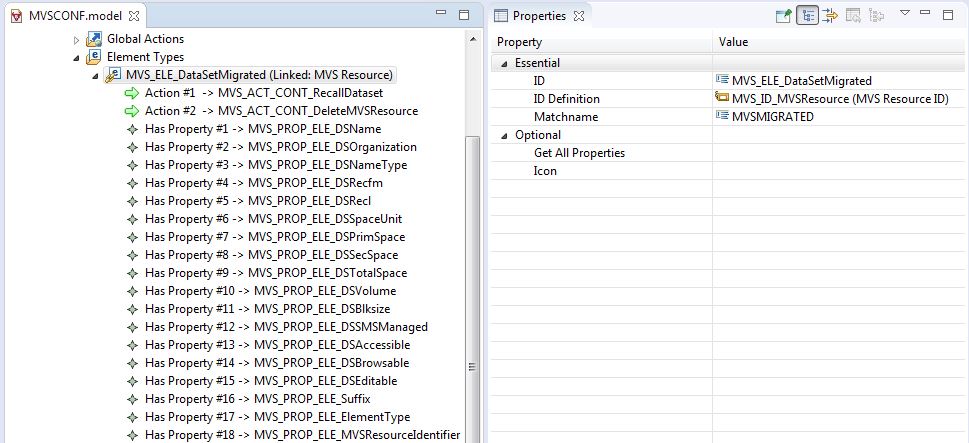Click the Matchname value list icon
The image size is (969, 443).
pos(722,116)
